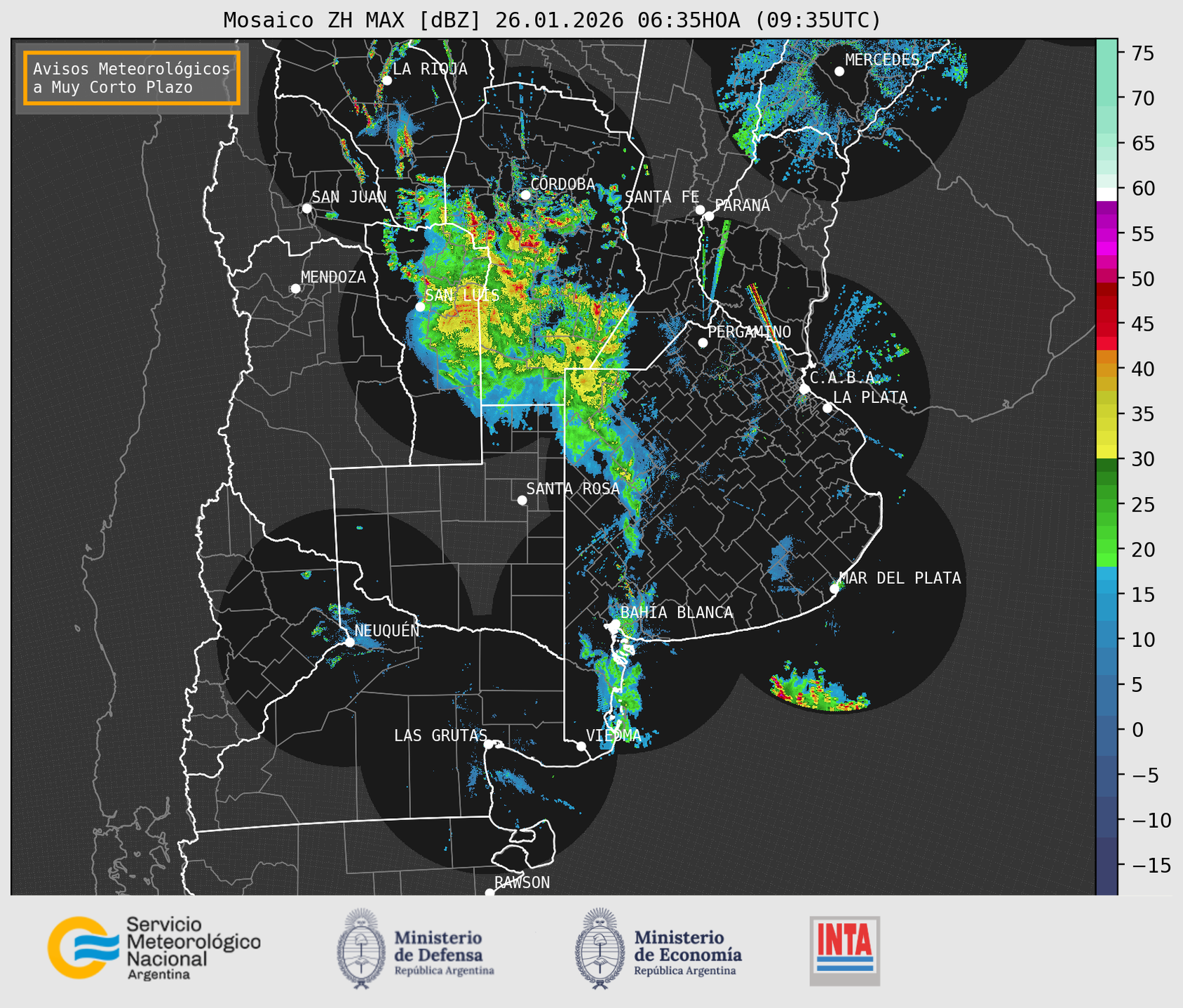Click the Mar del Plata city marker

pos(834,589)
